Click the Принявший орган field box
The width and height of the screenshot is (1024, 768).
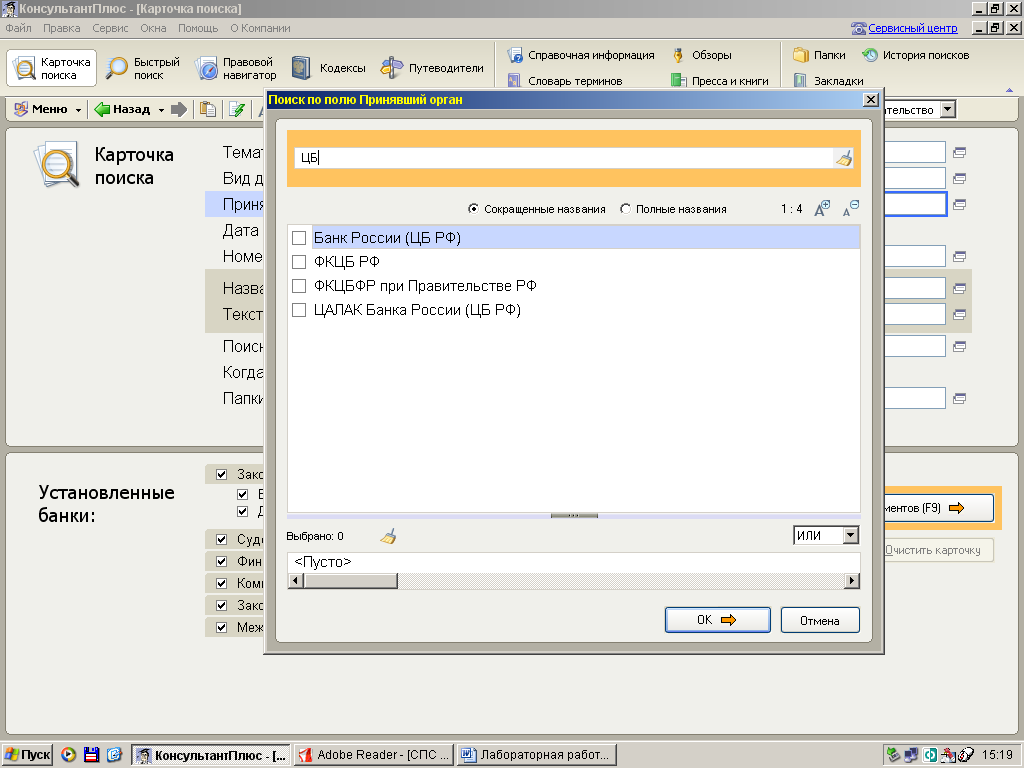916,204
